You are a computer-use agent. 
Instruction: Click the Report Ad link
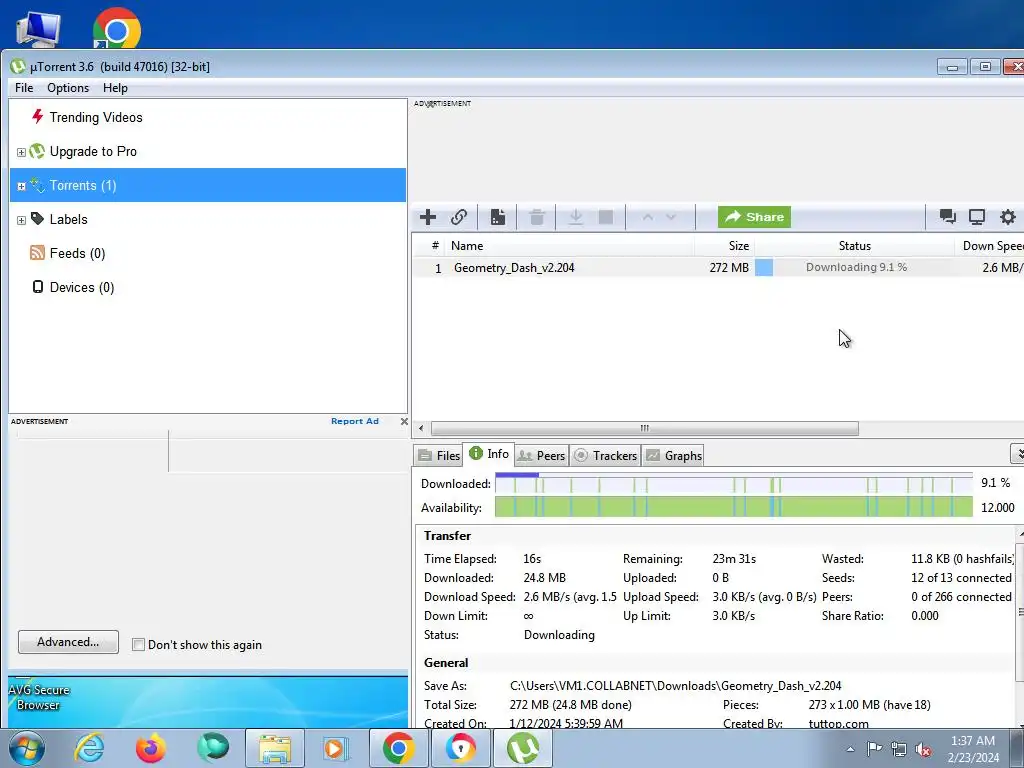355,421
